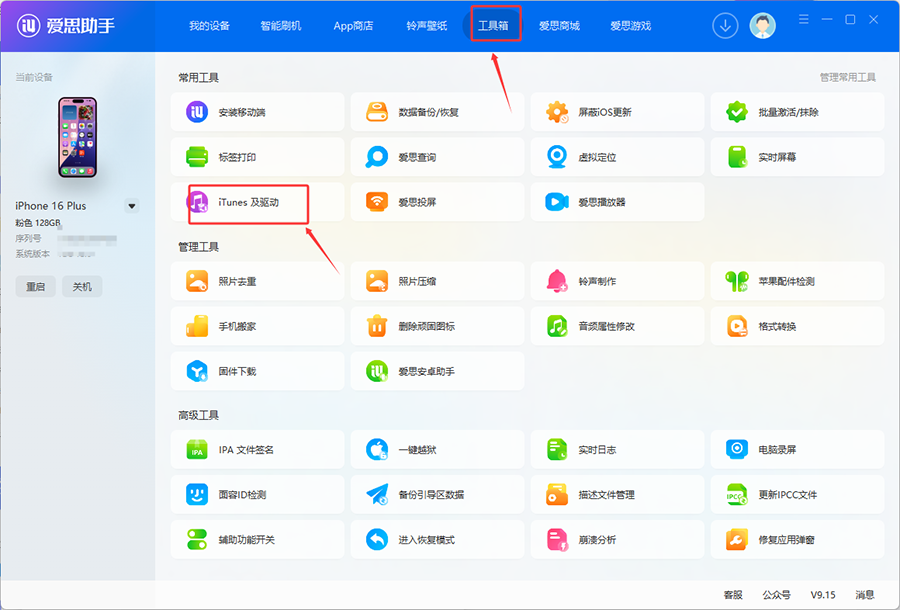Open the 实时日志 icon
The width and height of the screenshot is (900, 610).
557,449
